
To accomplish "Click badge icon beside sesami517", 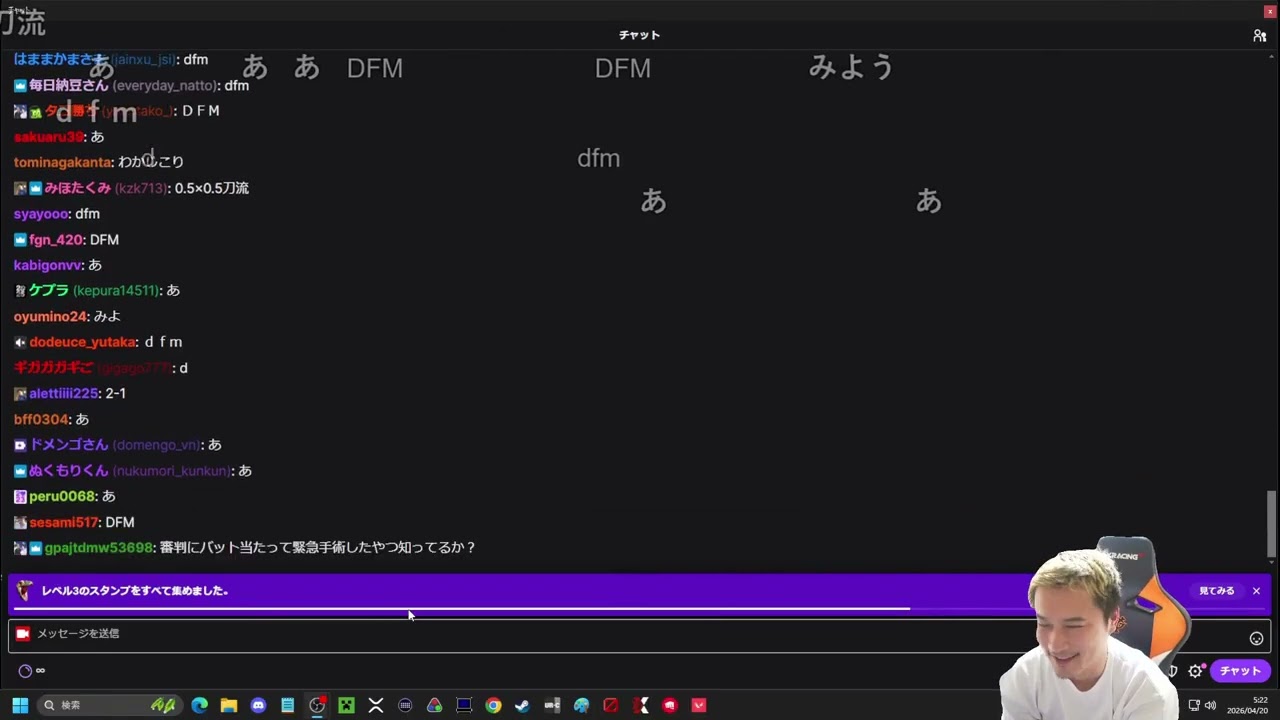I will [x=20, y=522].
